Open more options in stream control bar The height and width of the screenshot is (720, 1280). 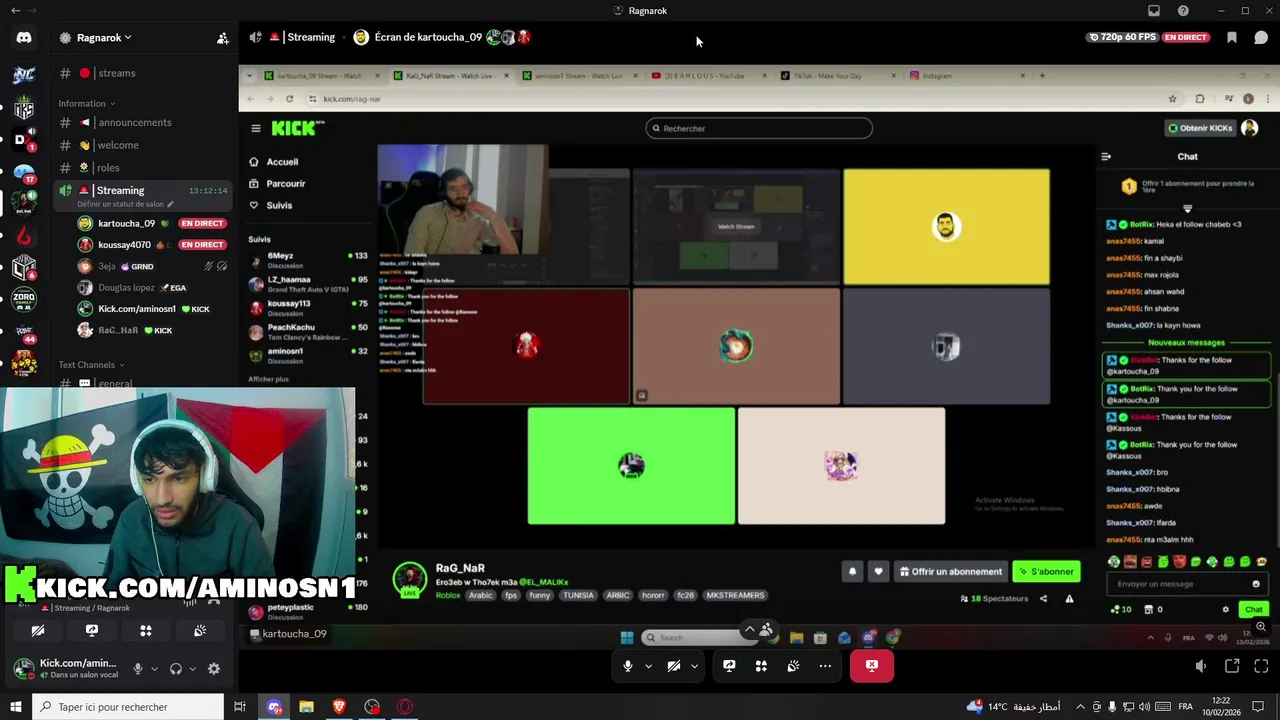(825, 666)
